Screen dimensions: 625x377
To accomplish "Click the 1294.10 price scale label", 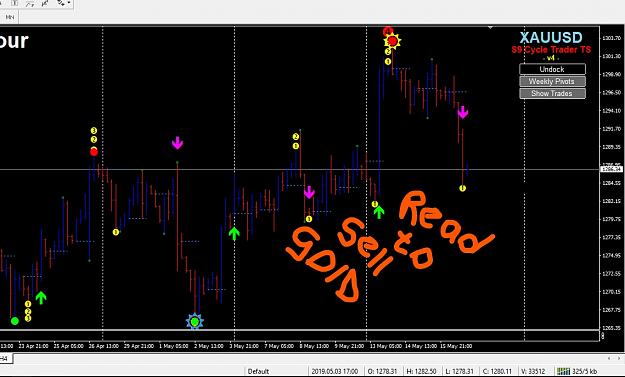I will (611, 110).
